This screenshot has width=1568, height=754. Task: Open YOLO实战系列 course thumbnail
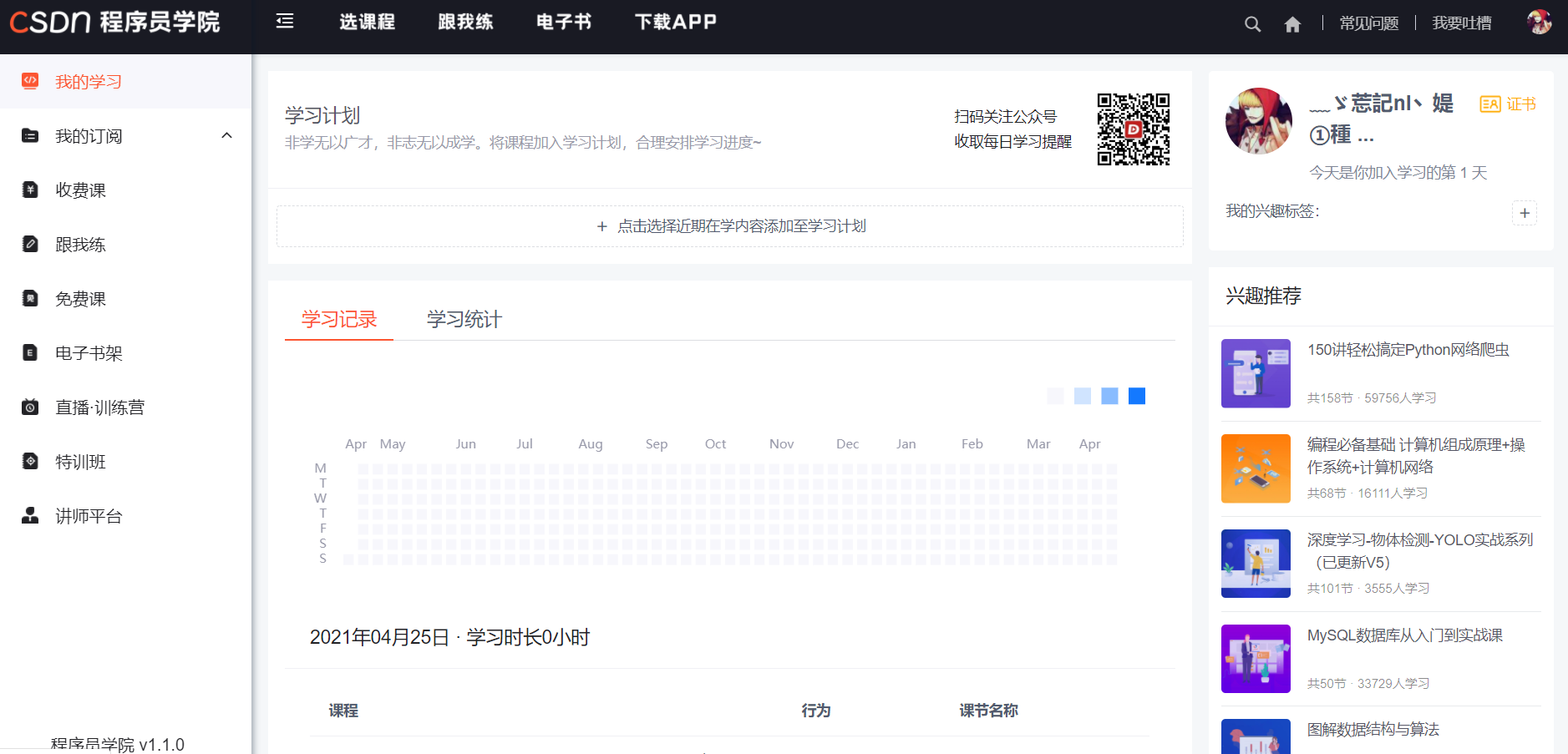point(1256,564)
